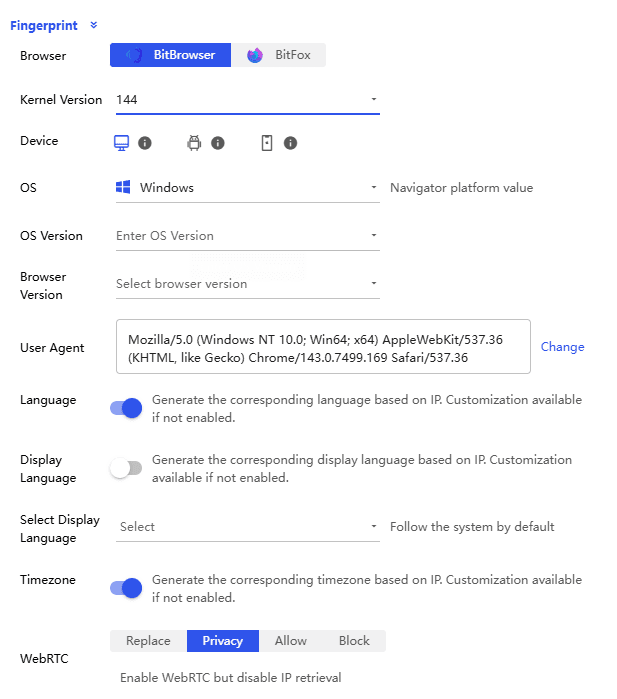Image resolution: width=617 pixels, height=699 pixels.
Task: Disable the Language based on IP toggle
Action: [x=126, y=408]
